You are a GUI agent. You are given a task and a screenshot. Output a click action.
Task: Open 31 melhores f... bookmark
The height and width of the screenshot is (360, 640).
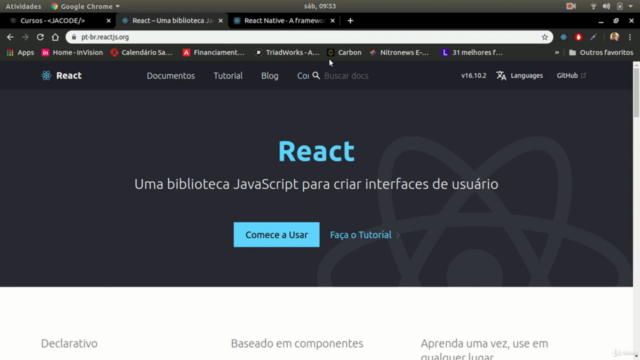pos(472,53)
